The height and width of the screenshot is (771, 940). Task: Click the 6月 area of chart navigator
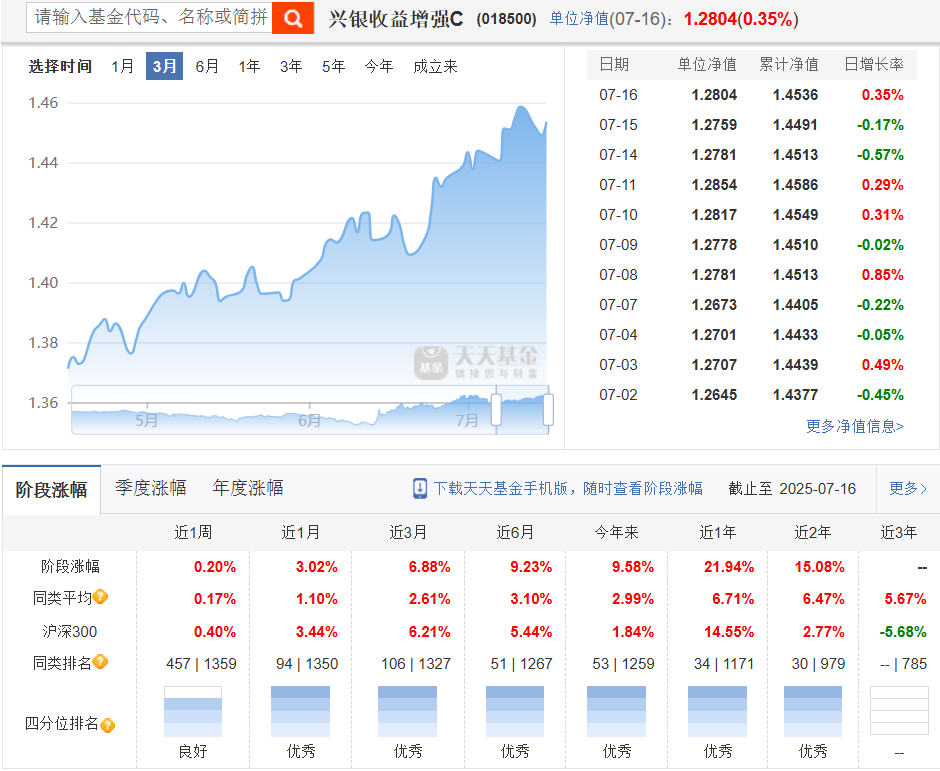309,420
